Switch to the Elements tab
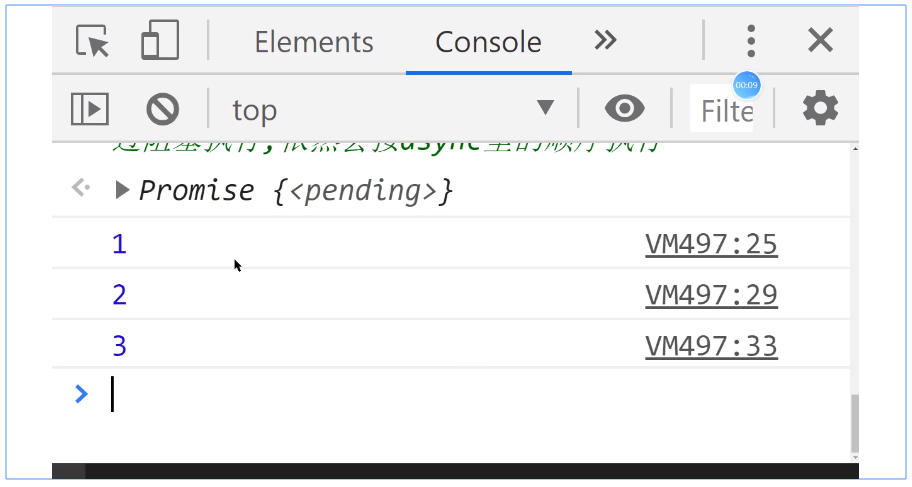 (x=314, y=42)
